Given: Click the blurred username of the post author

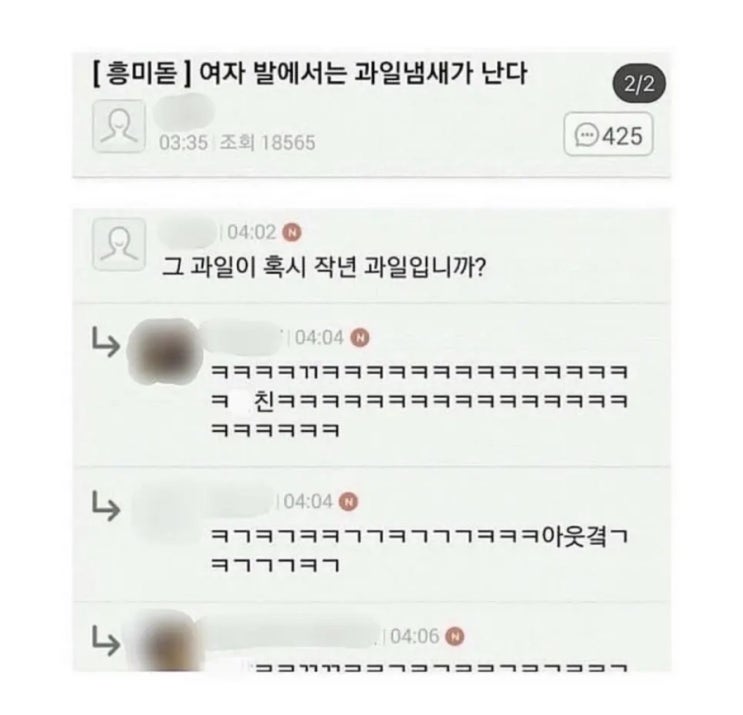Looking at the screenshot, I should pos(185,111).
